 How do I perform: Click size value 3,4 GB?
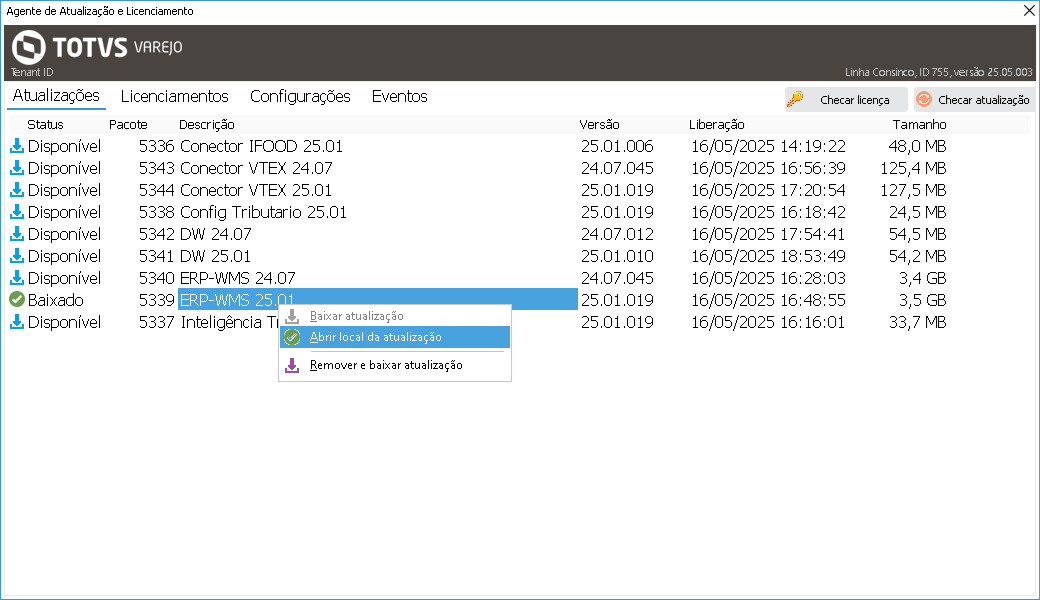click(923, 277)
